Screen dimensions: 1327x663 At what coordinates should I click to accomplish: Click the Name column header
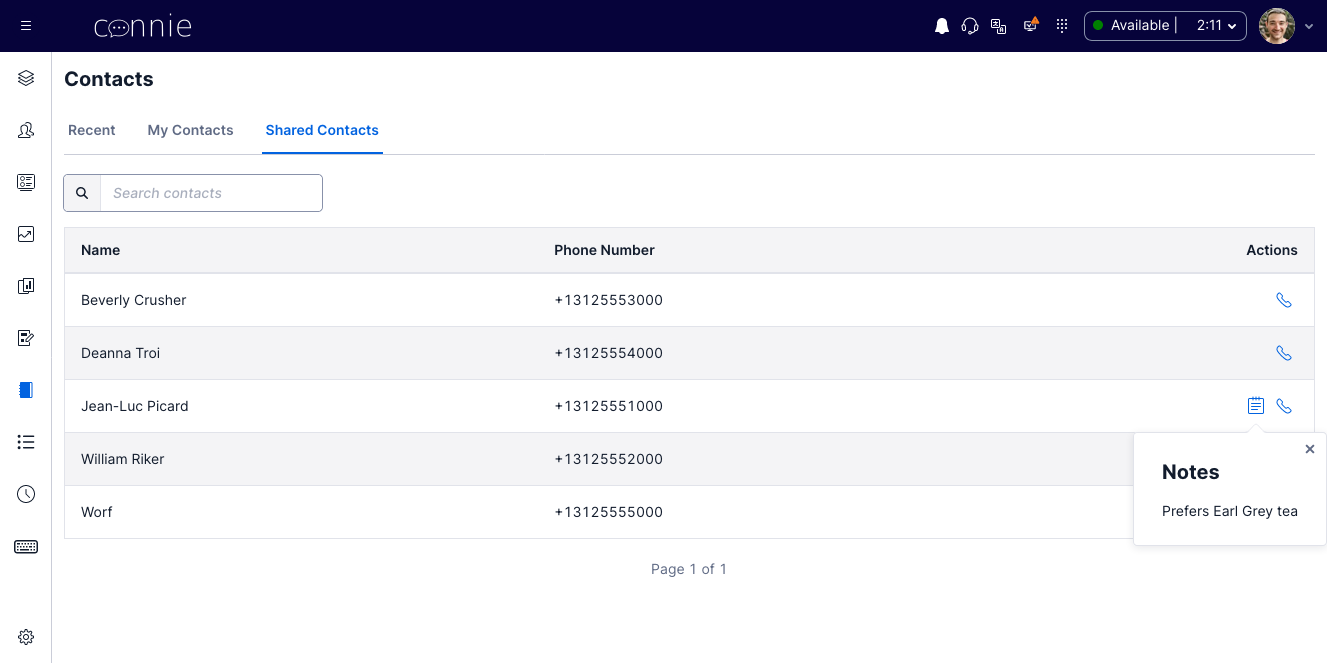pyautogui.click(x=100, y=250)
